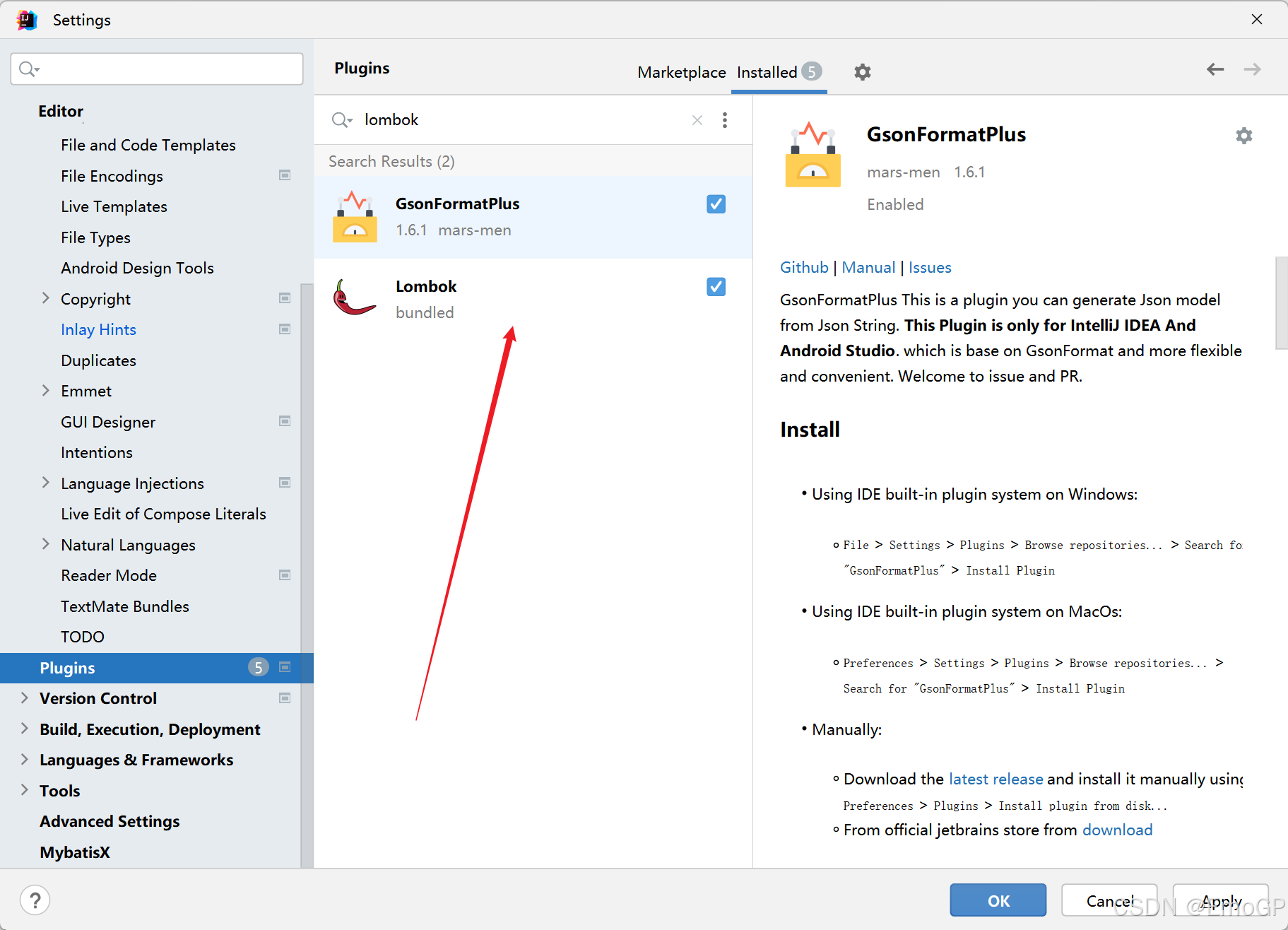Switch to the Installed tab
Image resolution: width=1288 pixels, height=930 pixels.
779,72
